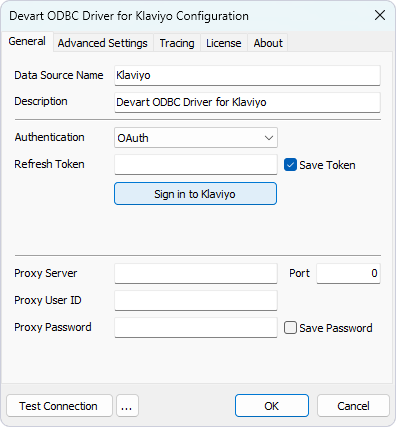The width and height of the screenshot is (396, 427).
Task: Uncheck the Save Token checkbox
Action: 290,165
